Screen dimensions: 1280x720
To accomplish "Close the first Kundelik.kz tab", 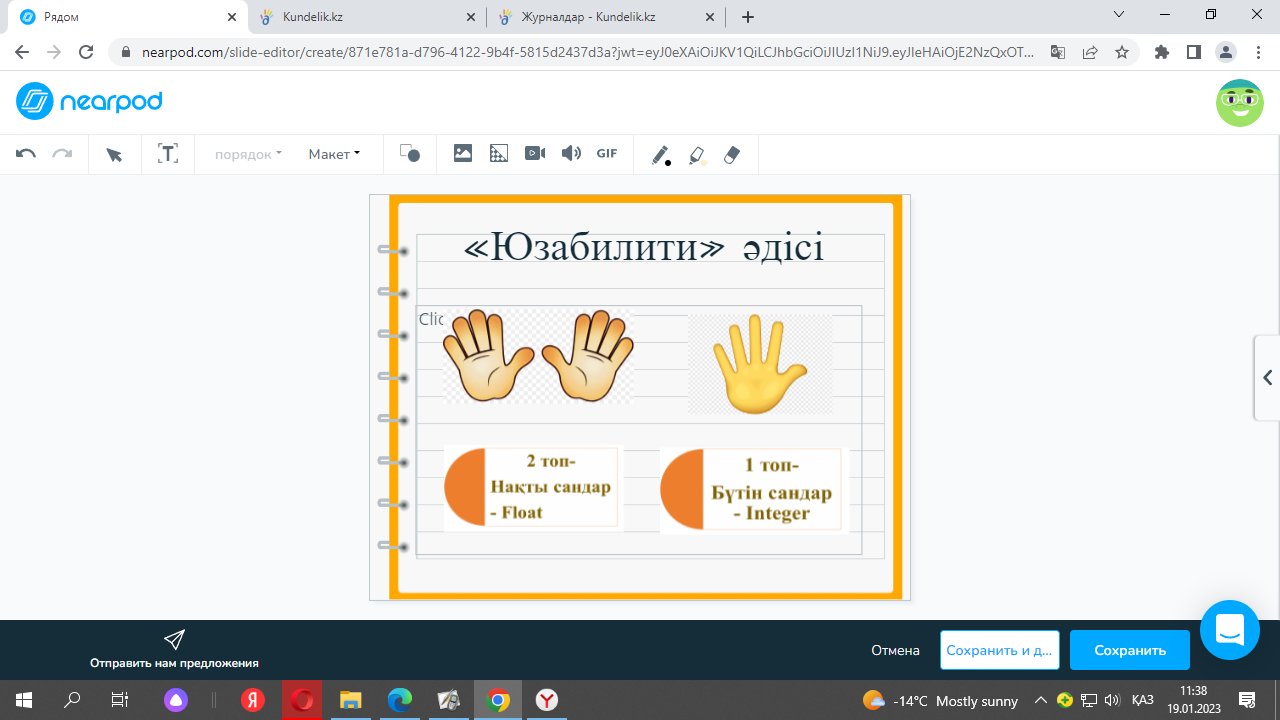I will pos(471,17).
